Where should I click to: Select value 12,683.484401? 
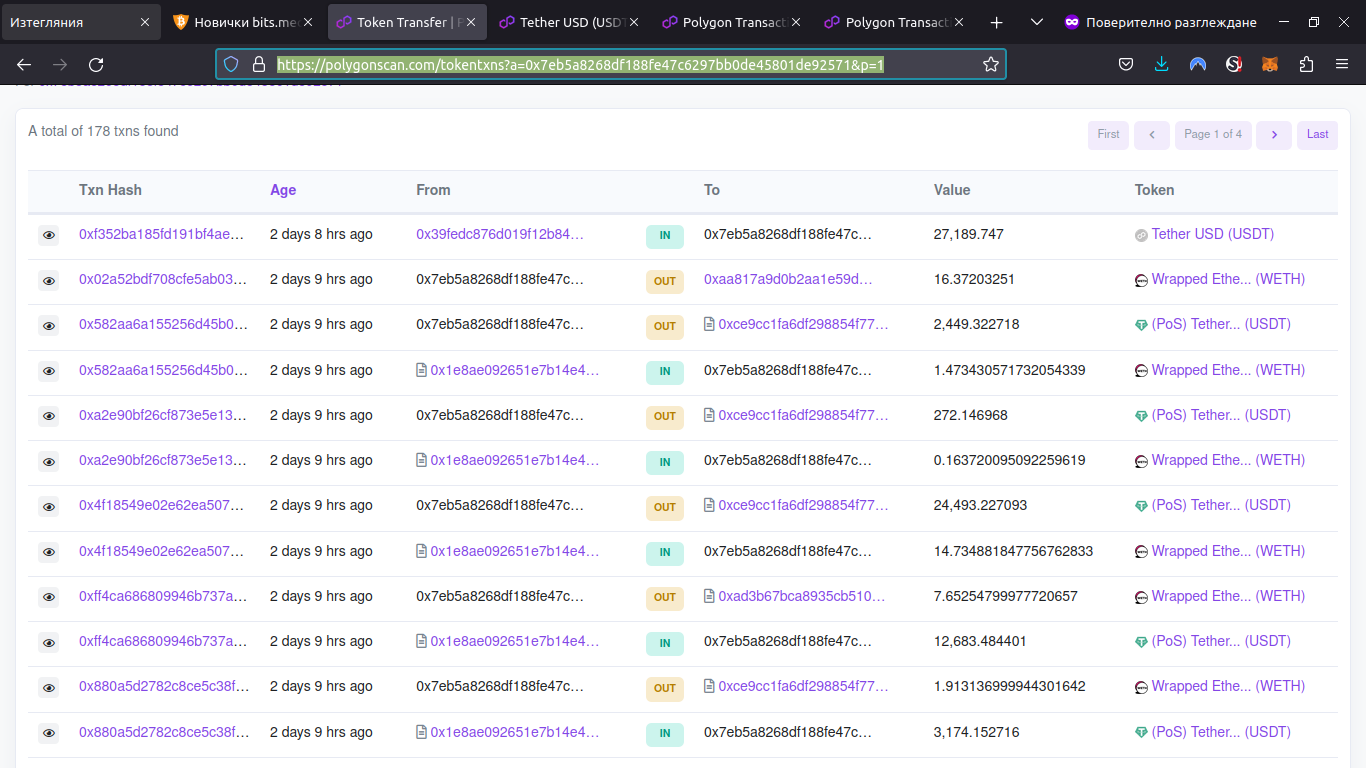[980, 641]
